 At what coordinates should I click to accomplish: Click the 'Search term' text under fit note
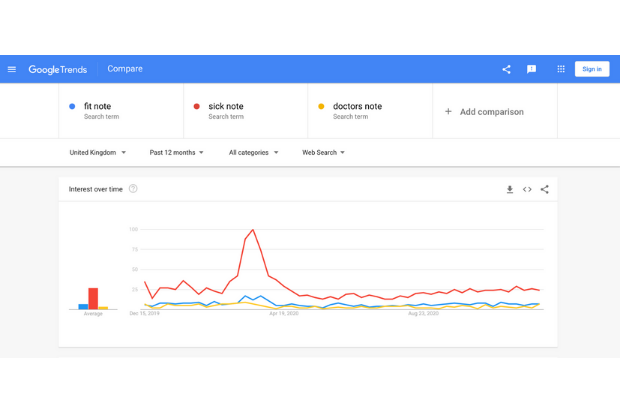click(101, 117)
